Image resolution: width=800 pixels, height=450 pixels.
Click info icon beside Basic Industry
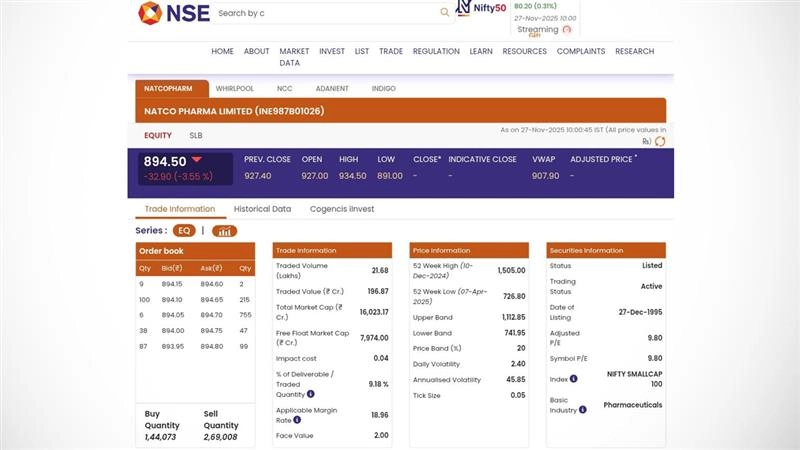click(582, 408)
